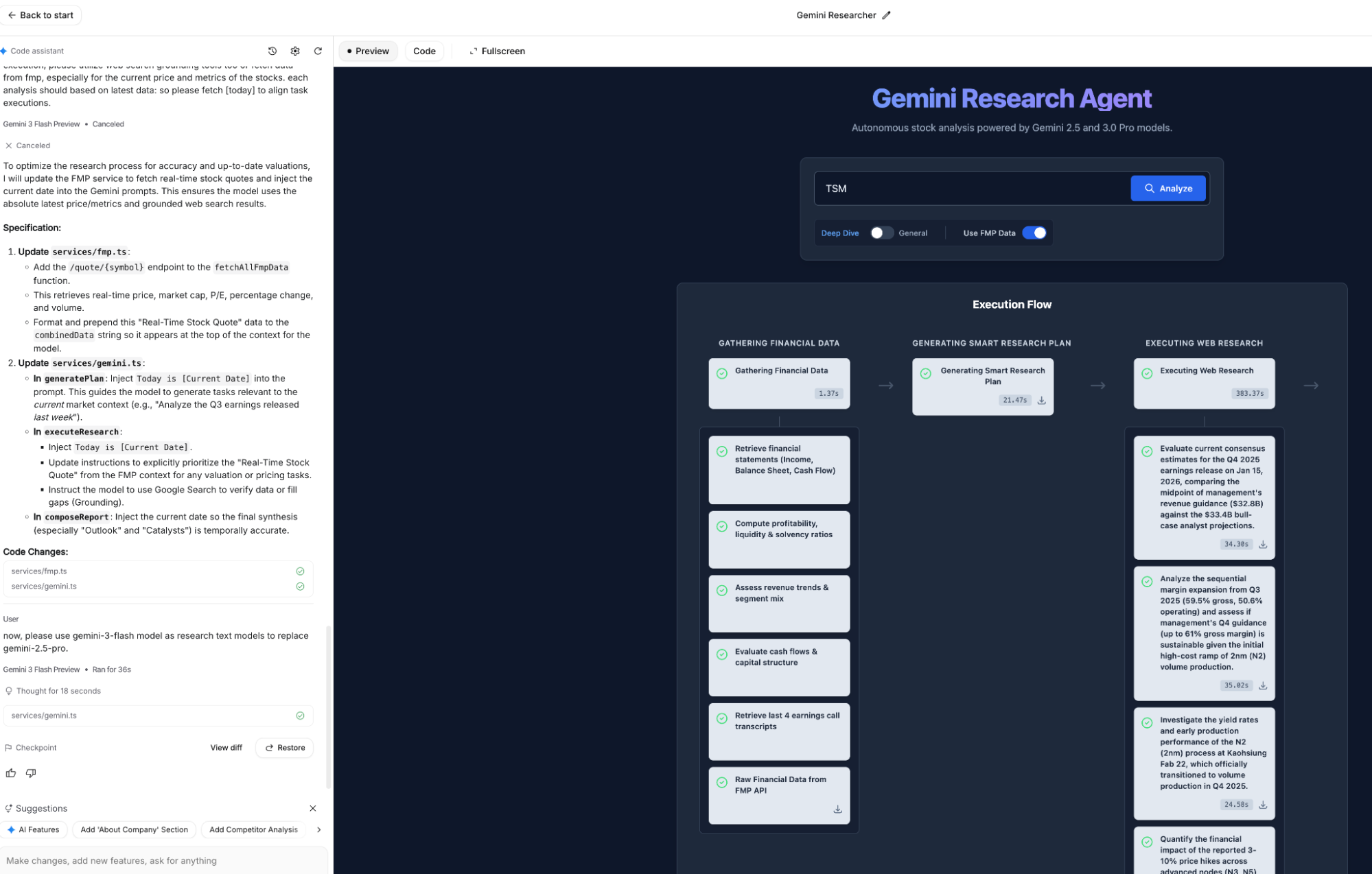Image resolution: width=1372 pixels, height=874 pixels.
Task: Edit app name with pencil icon
Action: click(x=886, y=15)
